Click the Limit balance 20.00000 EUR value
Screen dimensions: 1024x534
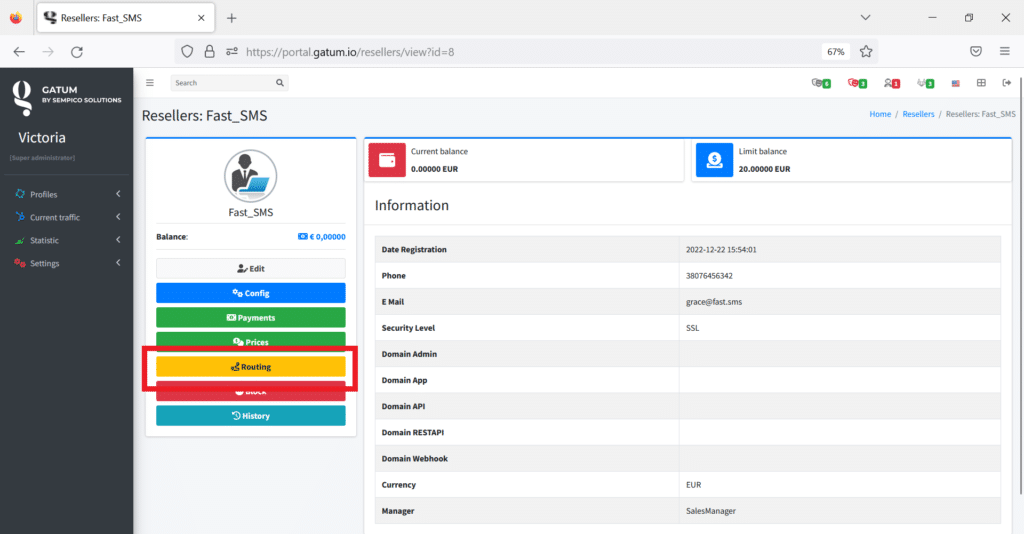[x=764, y=169]
